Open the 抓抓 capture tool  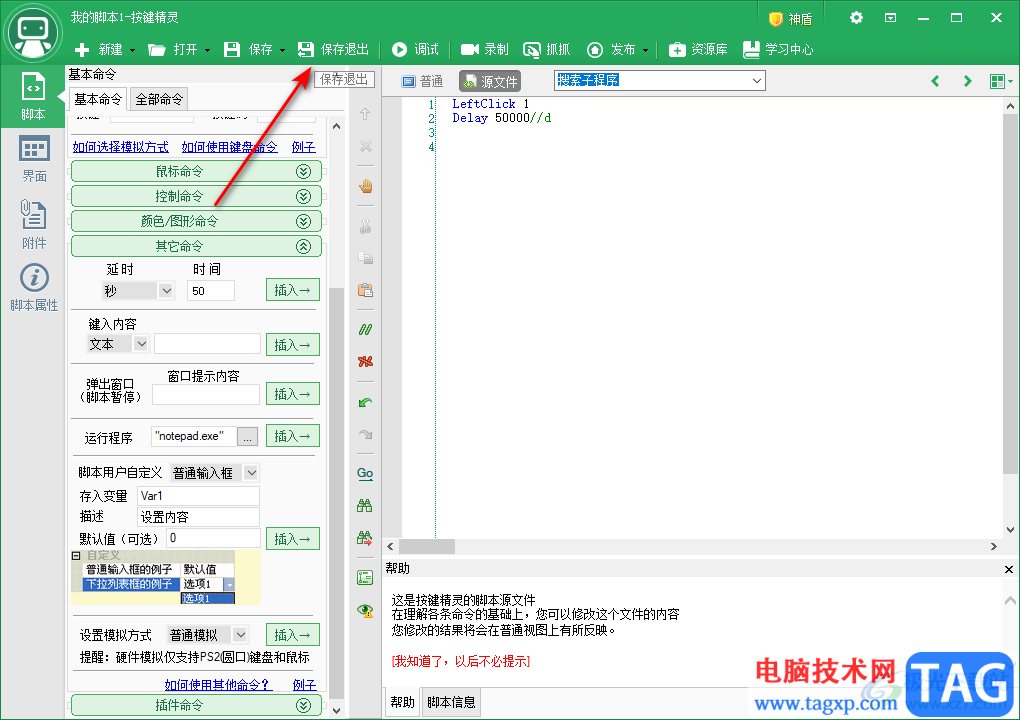[x=546, y=49]
